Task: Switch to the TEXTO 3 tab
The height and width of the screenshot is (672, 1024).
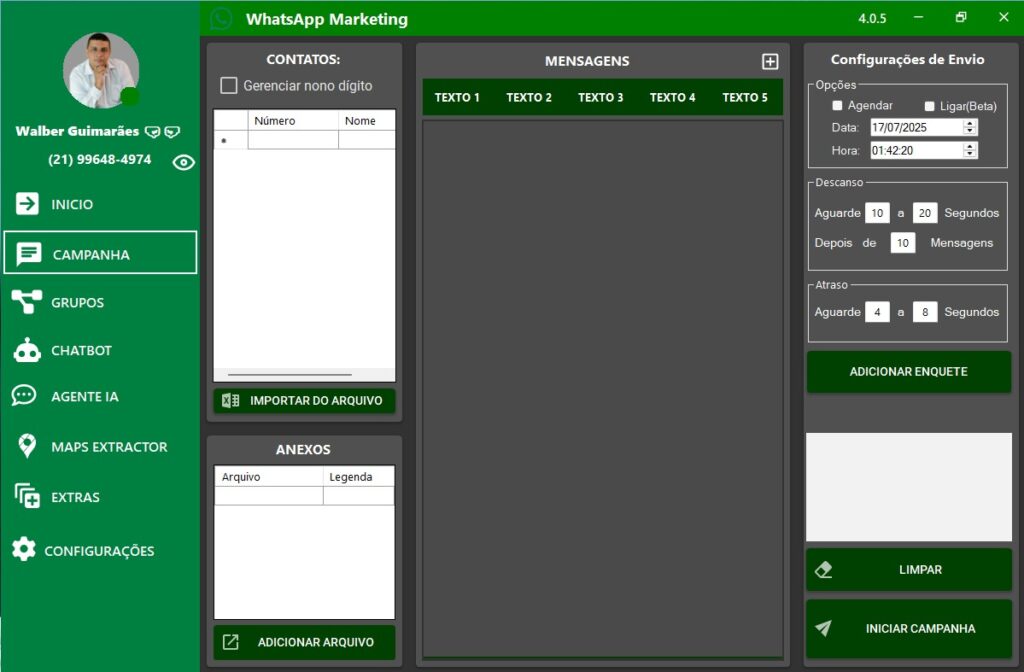Action: (600, 98)
